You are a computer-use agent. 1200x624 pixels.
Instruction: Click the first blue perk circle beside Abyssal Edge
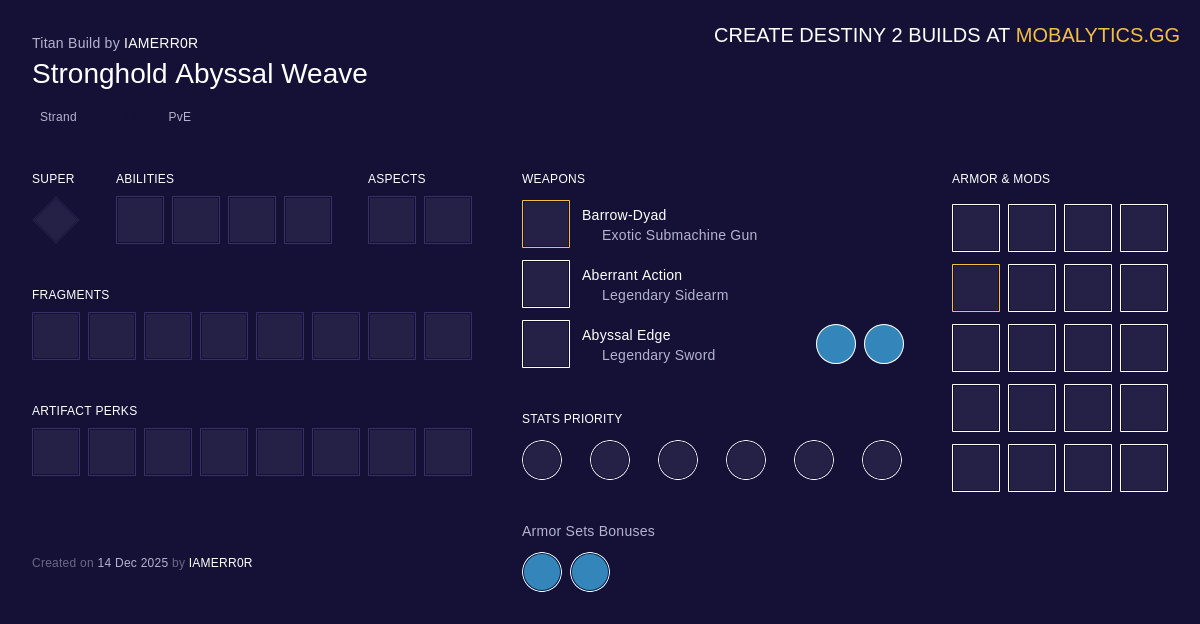[x=836, y=343]
